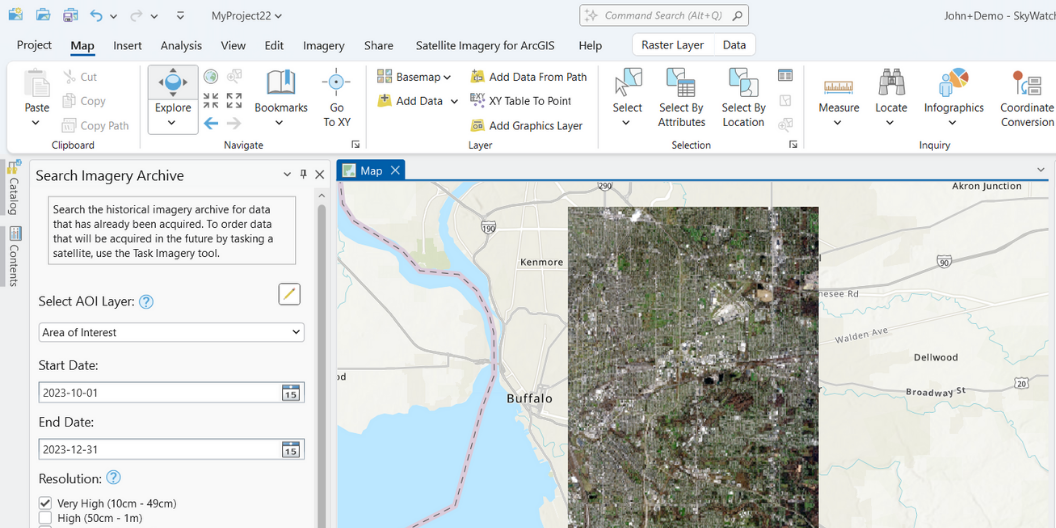Open the Project tab
The height and width of the screenshot is (528, 1056).
tap(34, 45)
